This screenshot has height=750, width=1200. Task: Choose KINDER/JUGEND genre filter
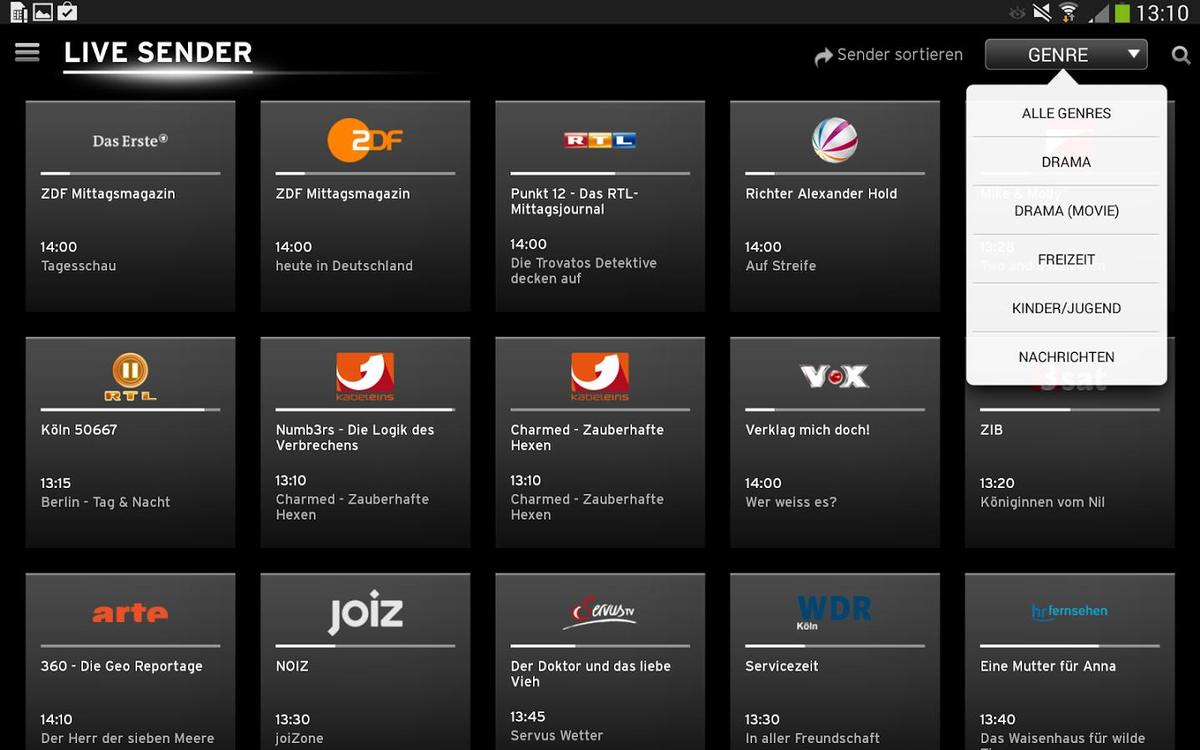[1066, 308]
